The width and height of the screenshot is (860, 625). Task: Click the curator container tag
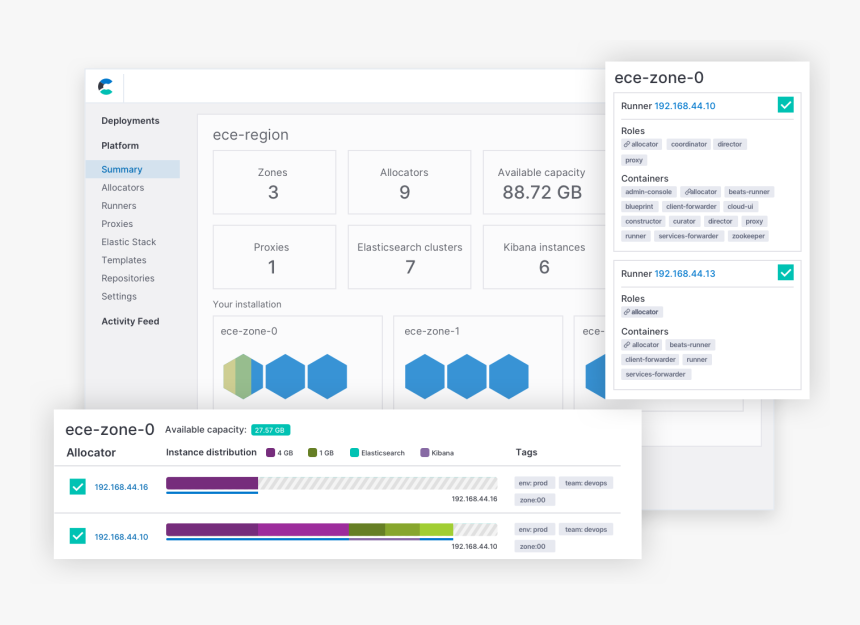click(684, 221)
